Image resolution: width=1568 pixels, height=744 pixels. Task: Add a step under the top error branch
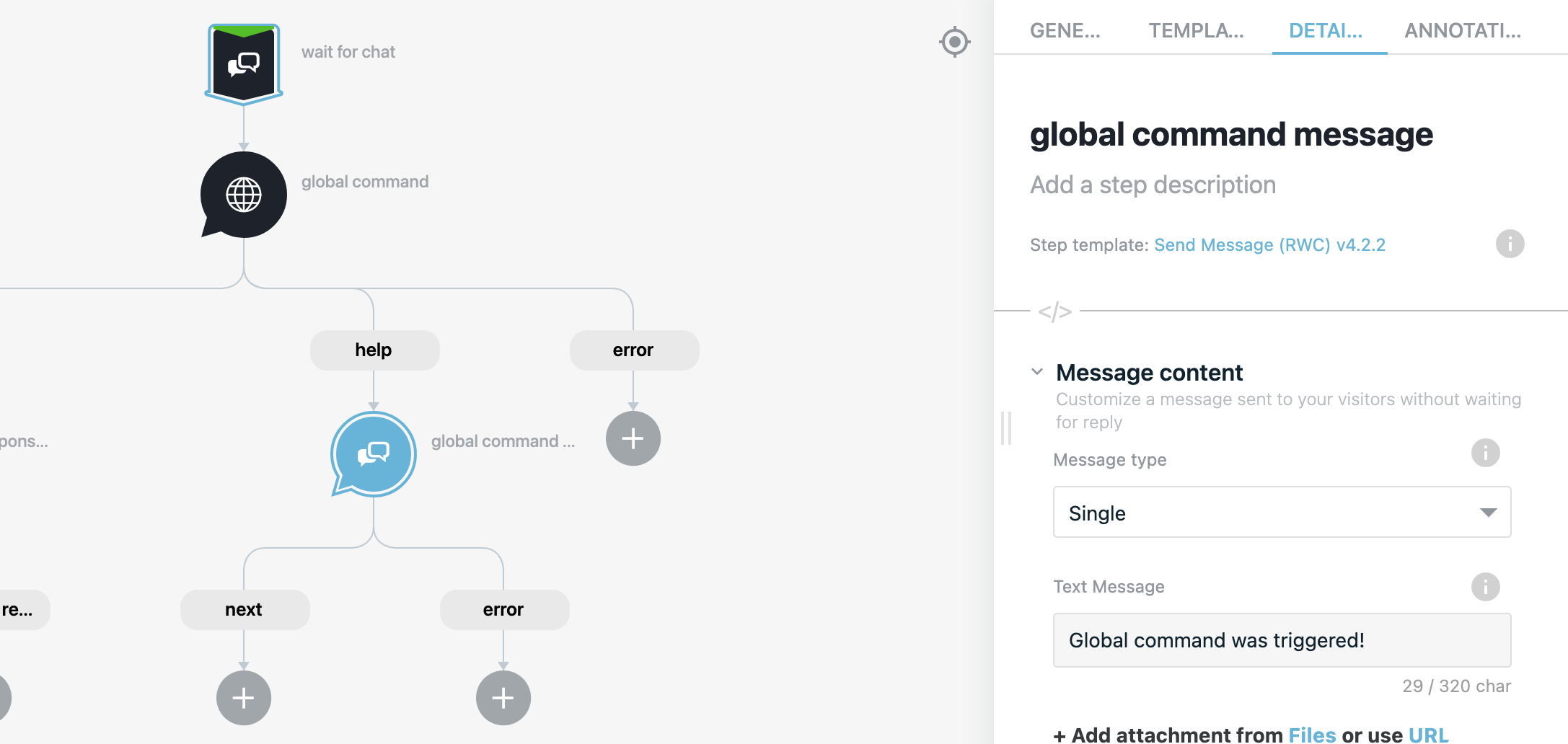click(x=633, y=438)
